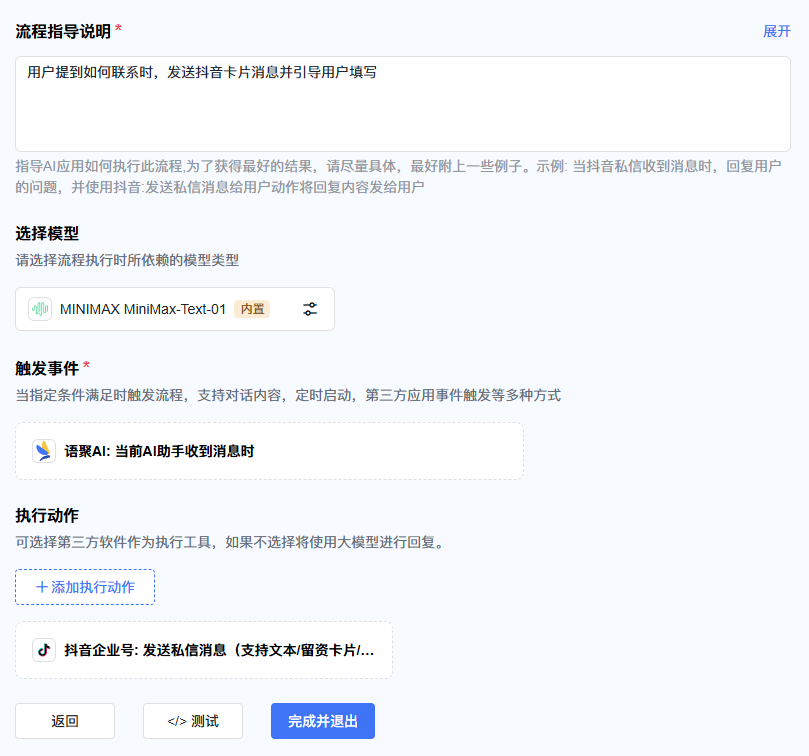
Task: Open model parameter settings sliders icon
Action: coord(310,309)
